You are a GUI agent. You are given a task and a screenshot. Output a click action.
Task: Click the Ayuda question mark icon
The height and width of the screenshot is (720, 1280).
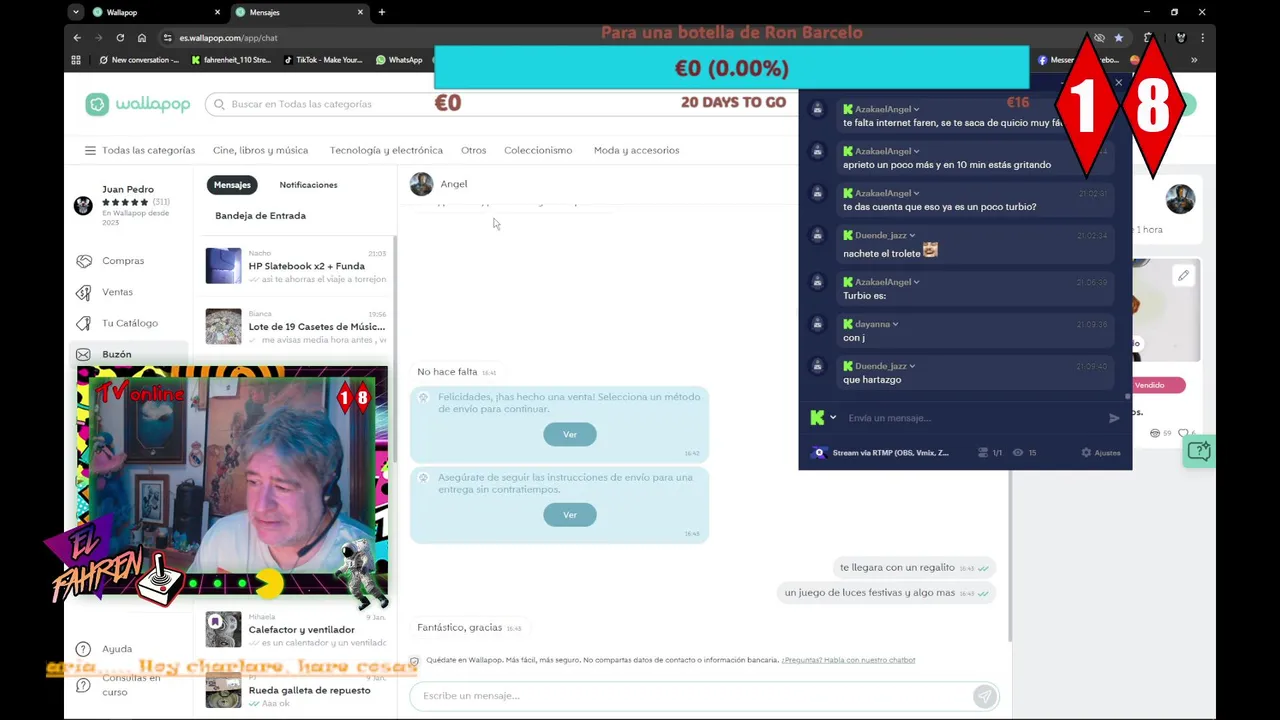pos(83,649)
